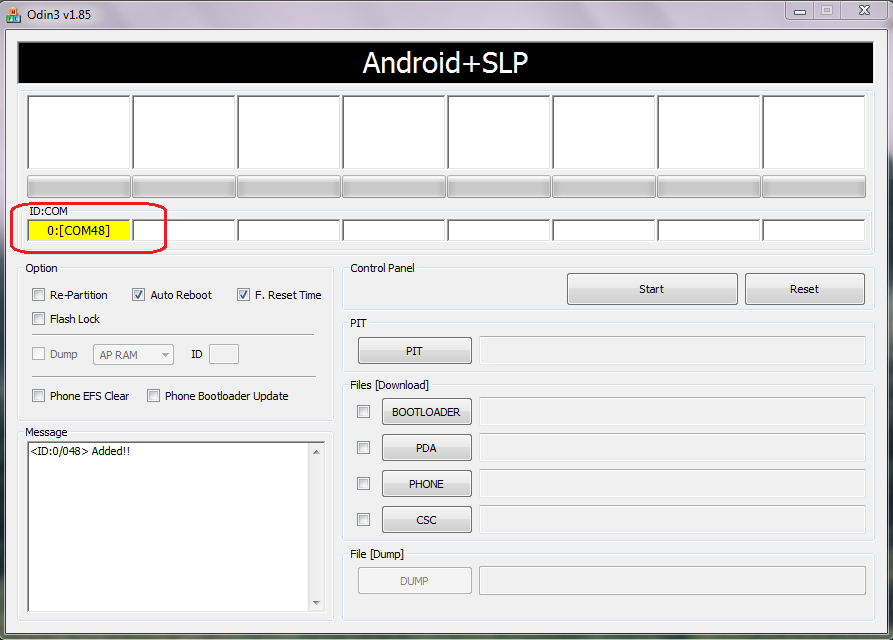
Task: Enable Phone Bootloader Update option
Action: (153, 396)
